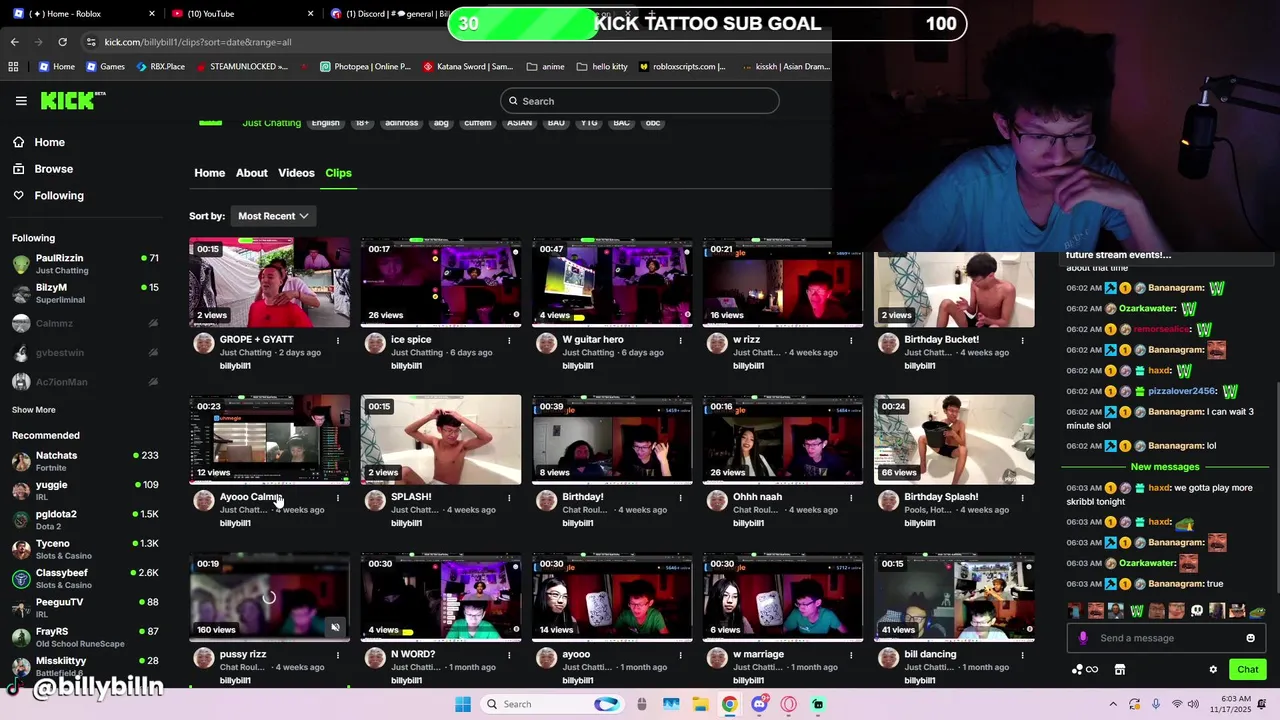
Task: Open the ice spice clip thumbnail
Action: (x=441, y=282)
